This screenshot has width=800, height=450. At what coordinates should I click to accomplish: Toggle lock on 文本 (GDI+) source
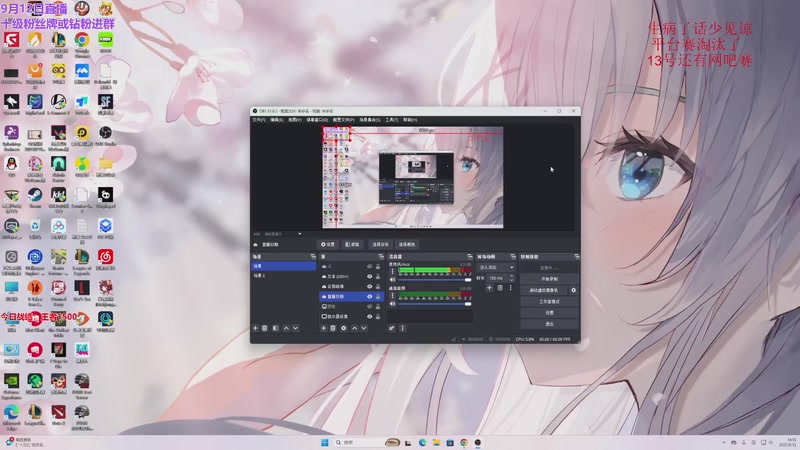[378, 277]
